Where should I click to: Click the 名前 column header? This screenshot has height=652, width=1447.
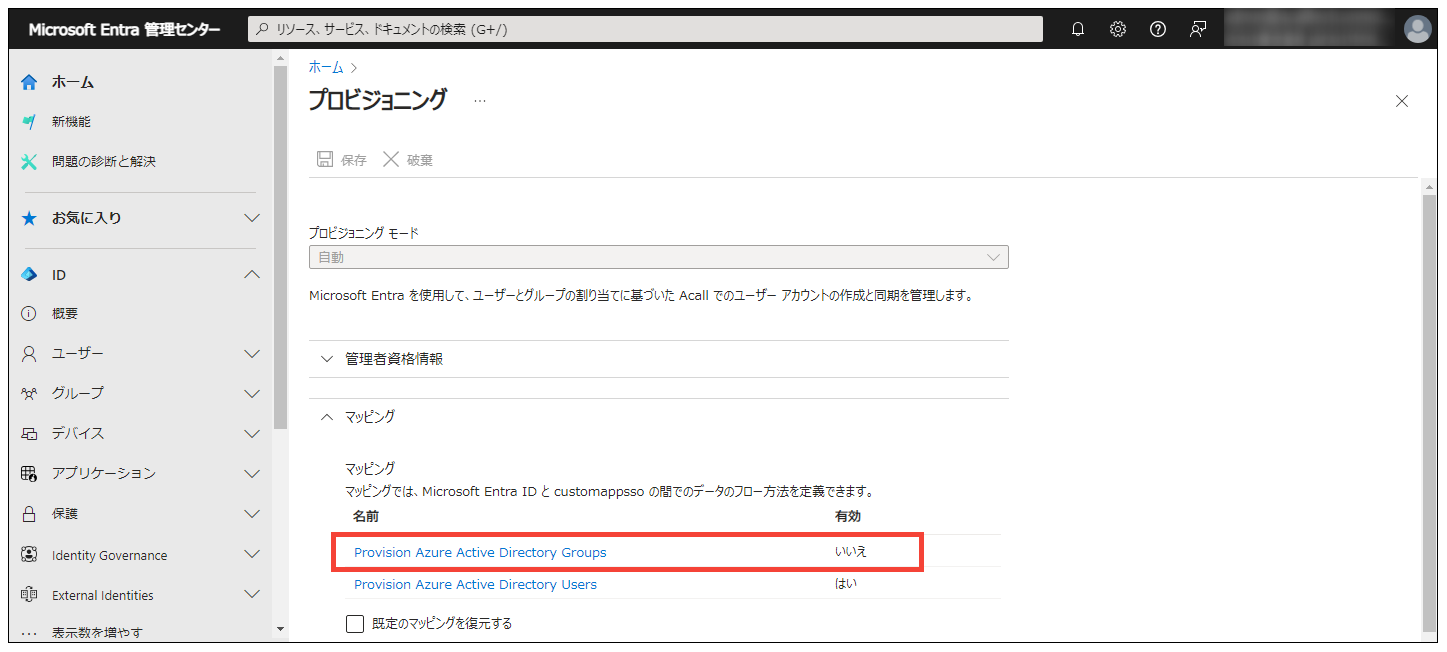click(x=366, y=516)
